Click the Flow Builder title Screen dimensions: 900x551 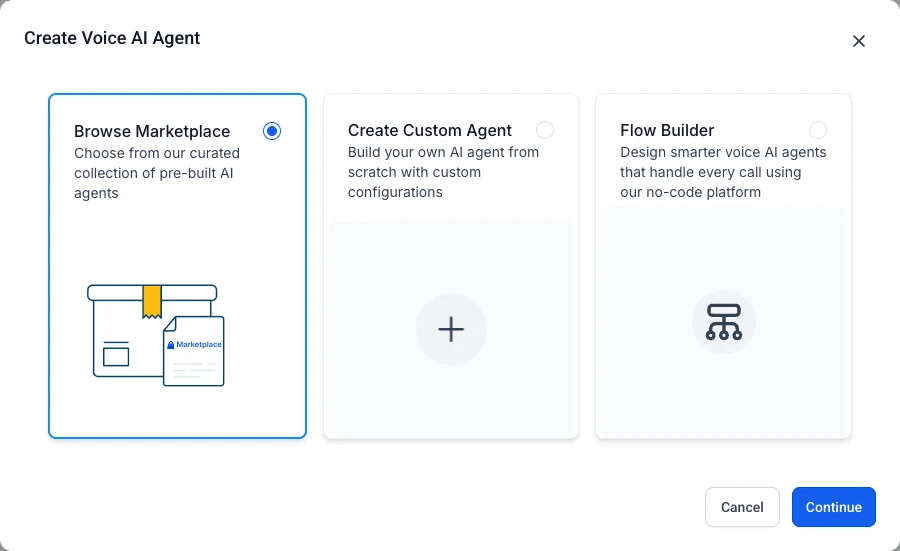pos(667,130)
